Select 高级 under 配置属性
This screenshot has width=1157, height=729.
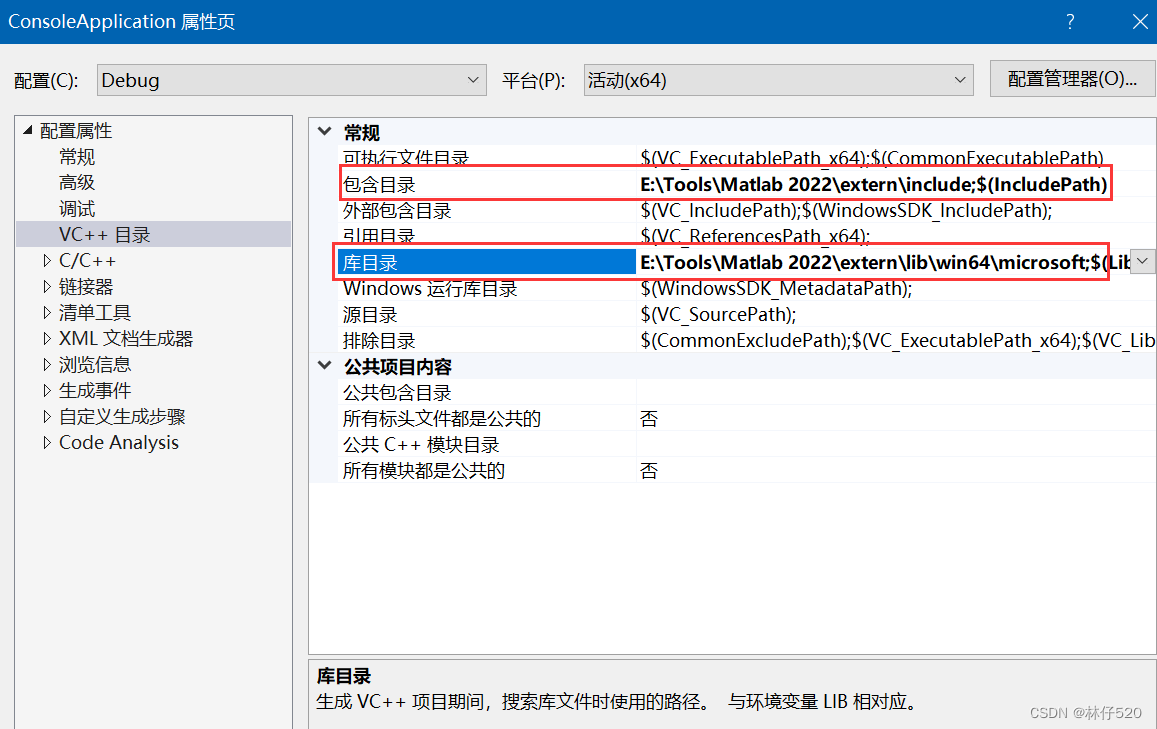pos(76,182)
